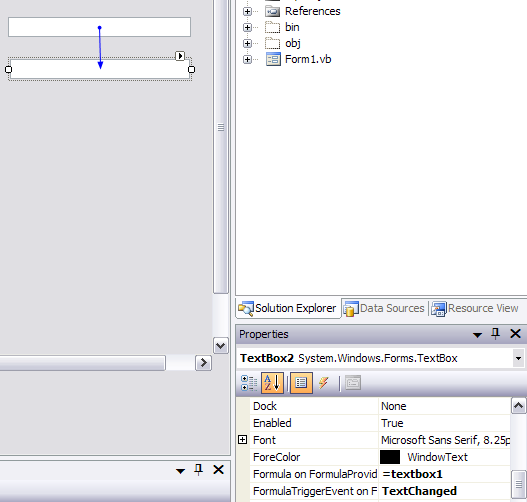The image size is (527, 502).
Task: Expand the obj folder node
Action: coord(247,43)
